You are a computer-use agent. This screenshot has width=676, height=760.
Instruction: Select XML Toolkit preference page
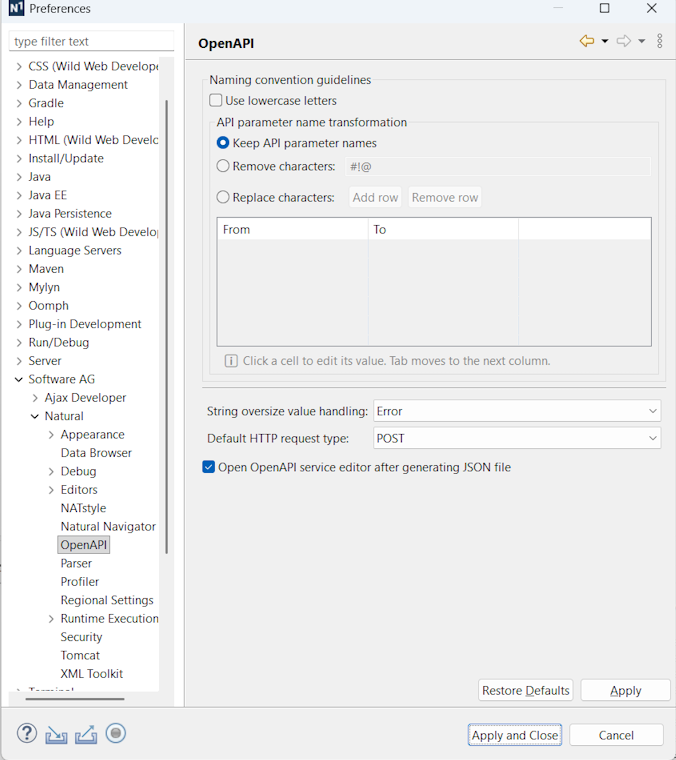pyautogui.click(x=92, y=674)
